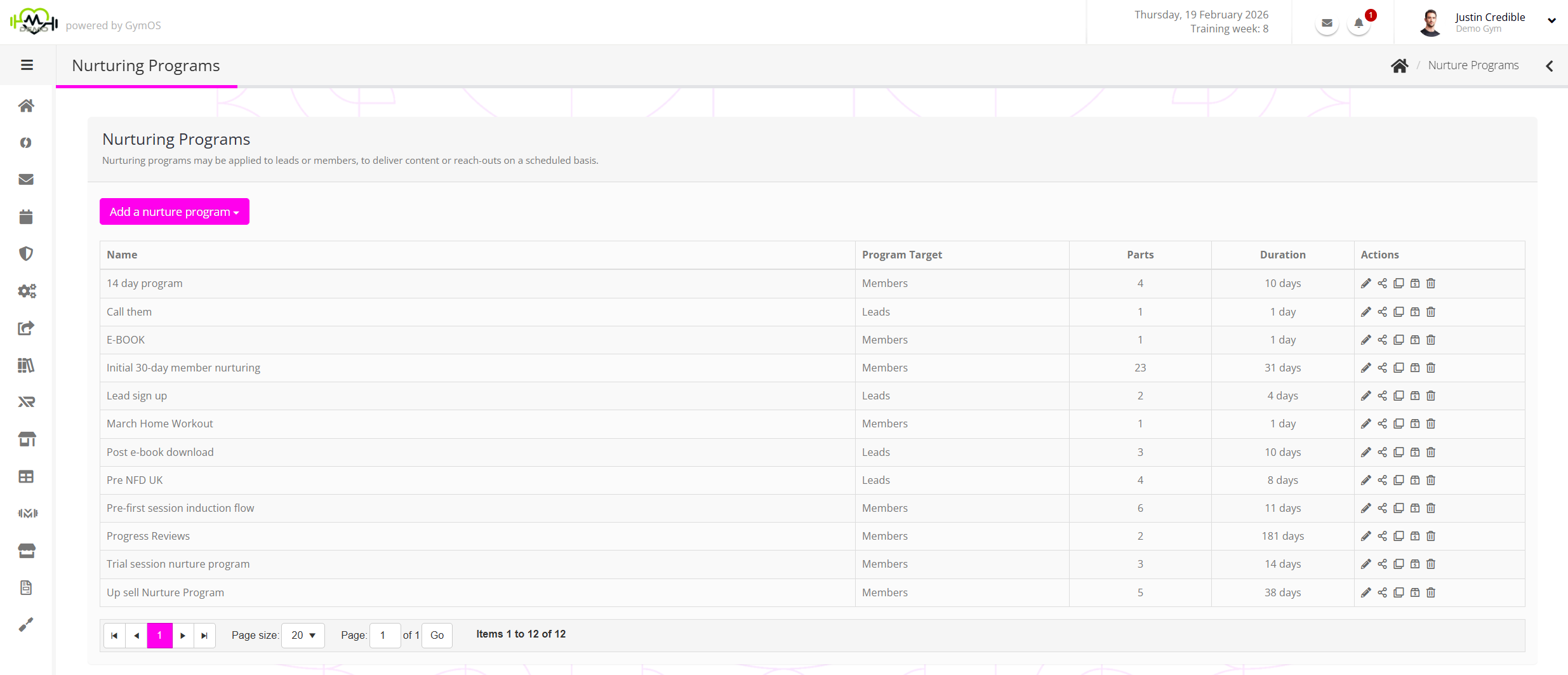Open the settings gears in the sidebar

(26, 291)
